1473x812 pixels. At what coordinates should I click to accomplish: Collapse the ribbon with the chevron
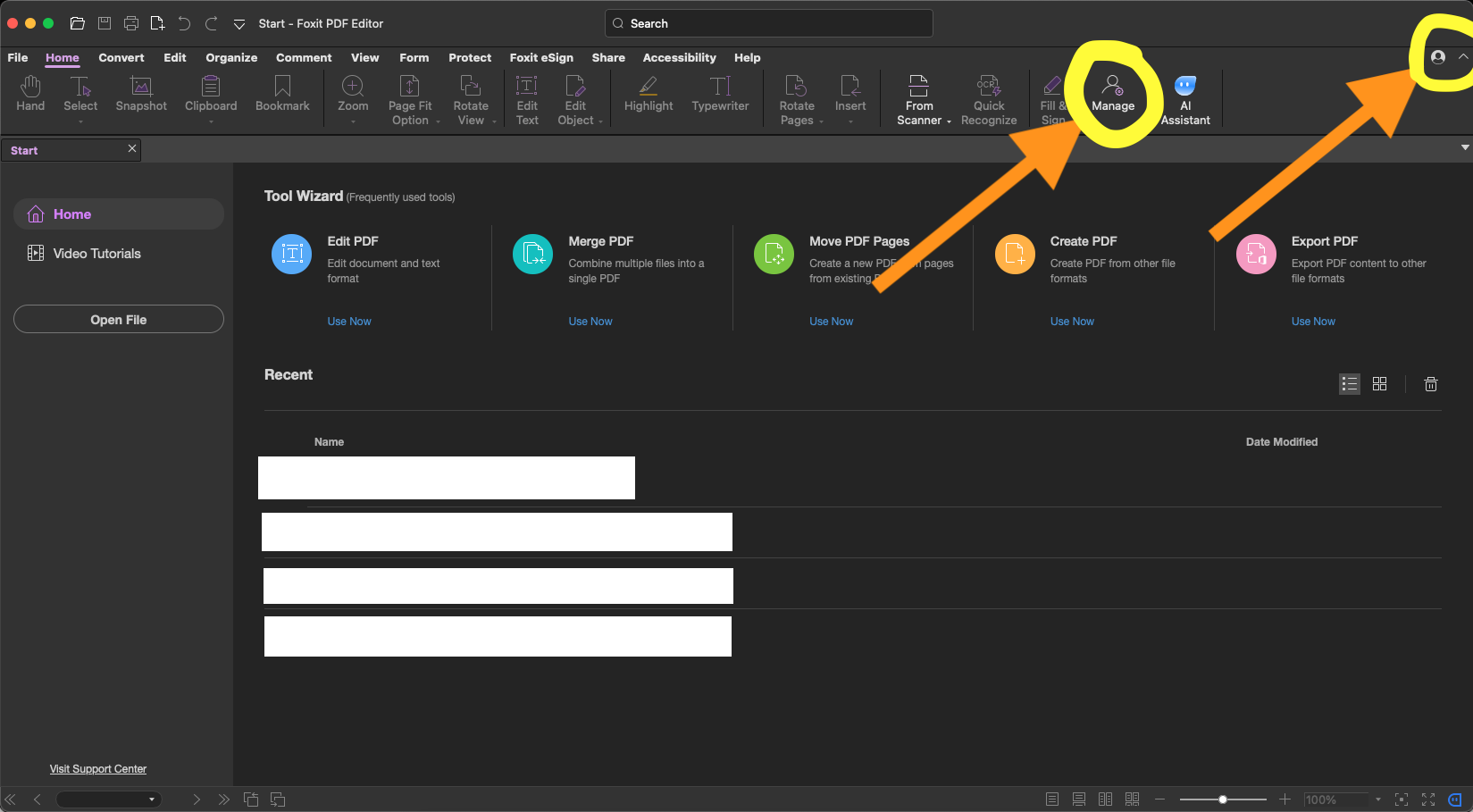[x=1463, y=57]
